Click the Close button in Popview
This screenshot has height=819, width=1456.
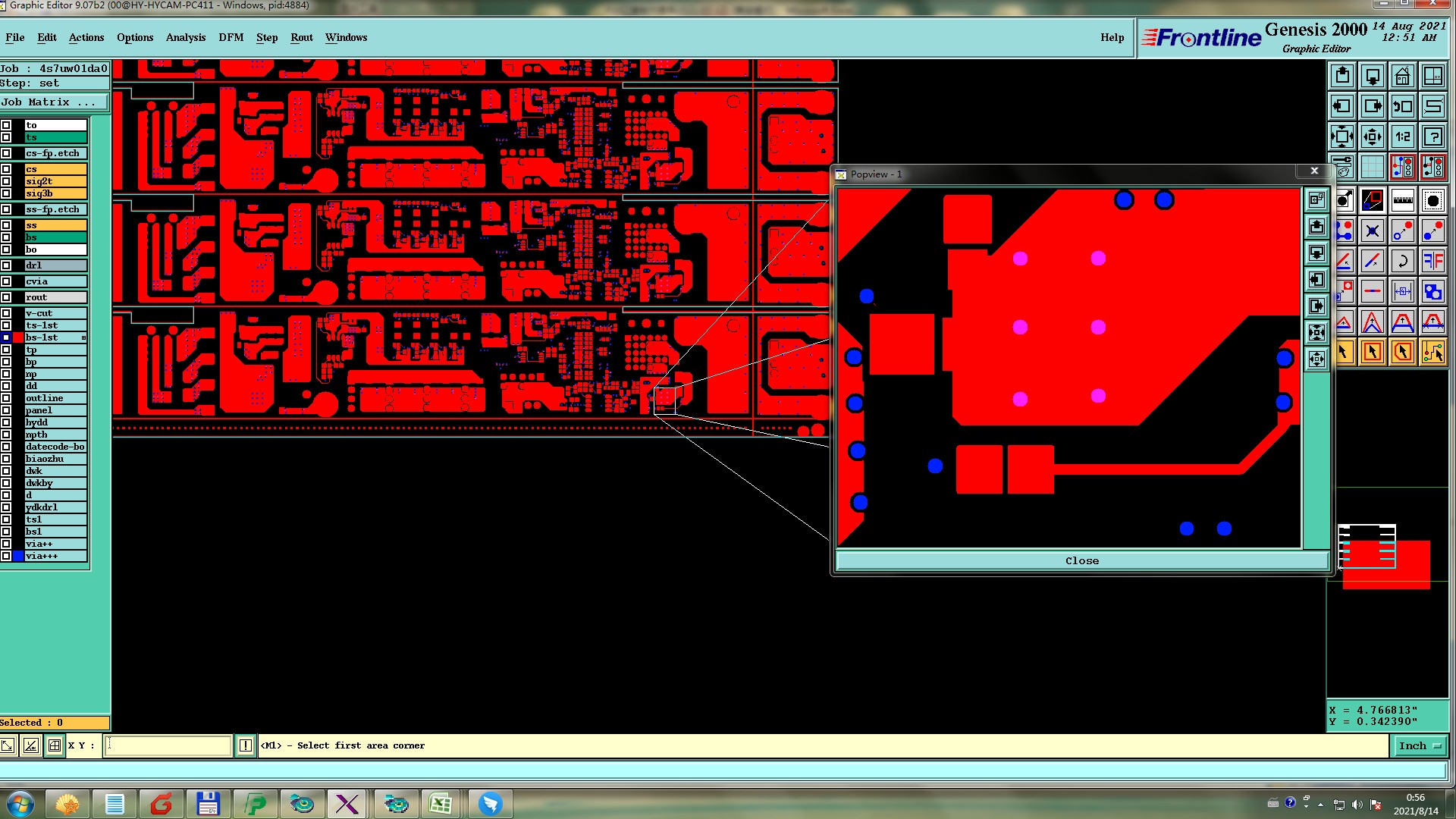tap(1081, 561)
